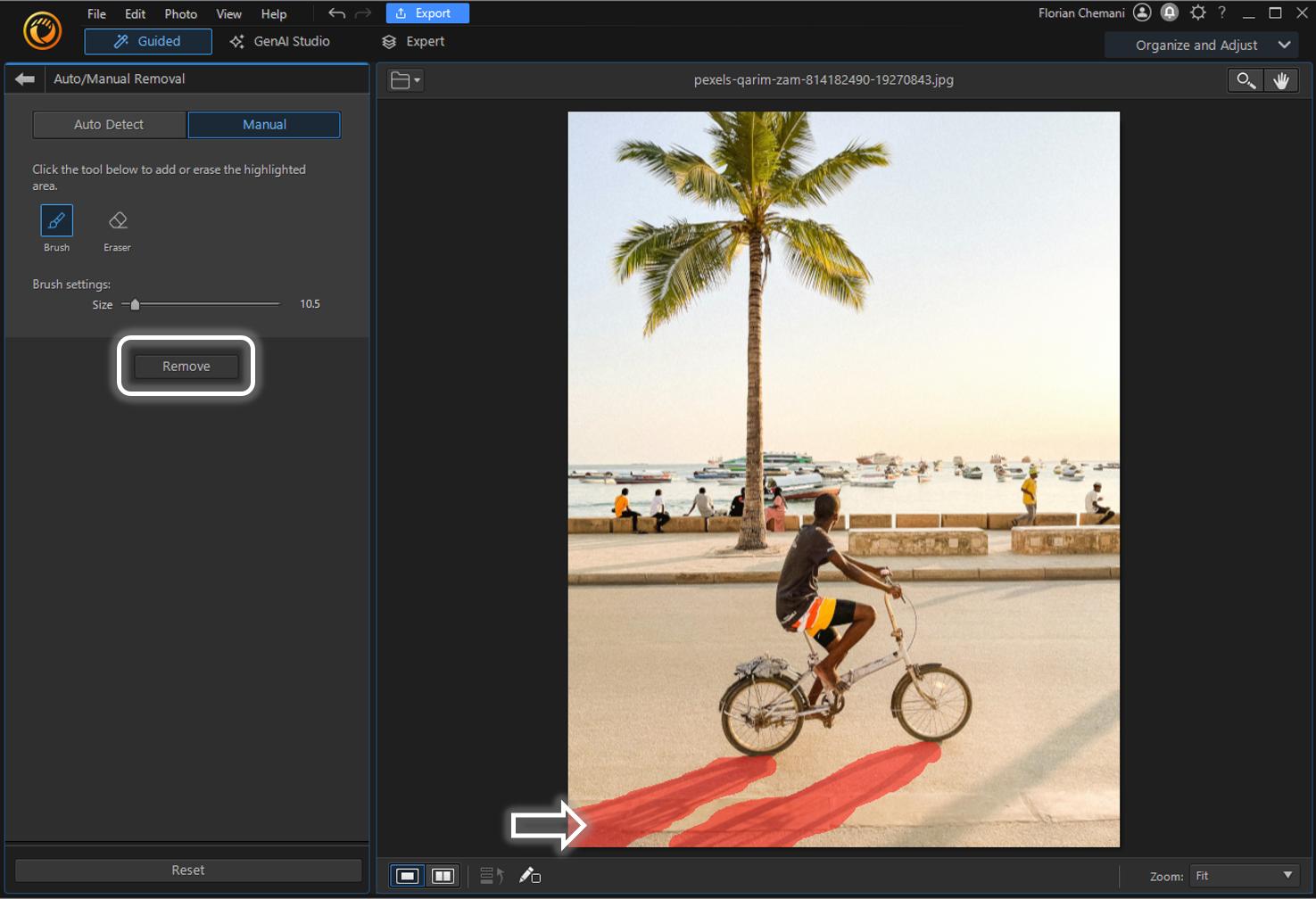Open the notifications bell

pos(1170,12)
